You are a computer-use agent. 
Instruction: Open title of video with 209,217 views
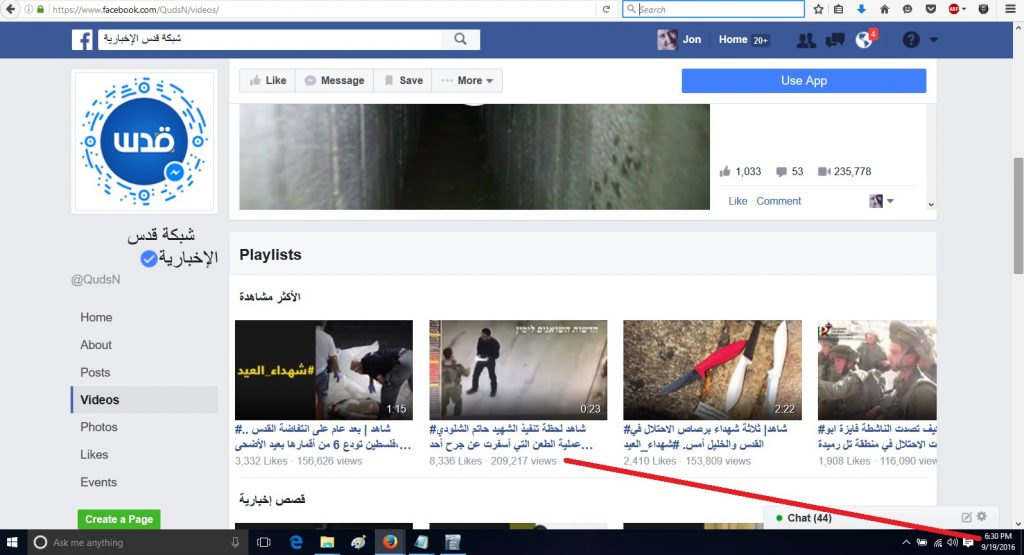(x=511, y=436)
